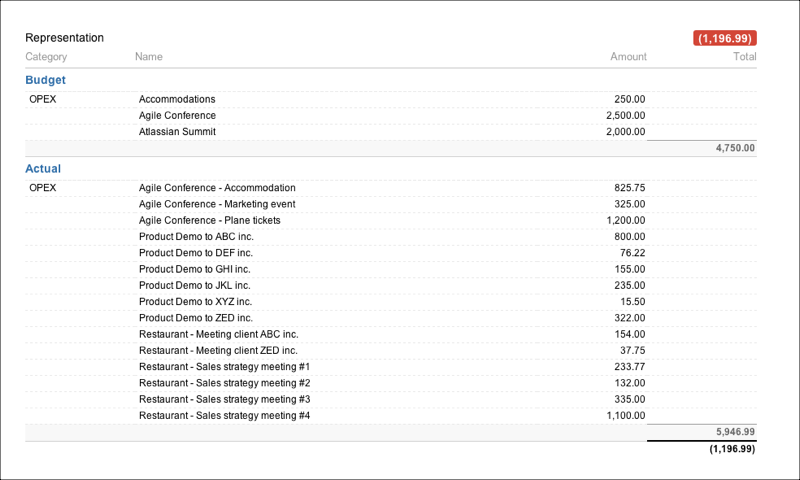Open the Actual section heading
The width and height of the screenshot is (800, 480).
tap(43, 169)
